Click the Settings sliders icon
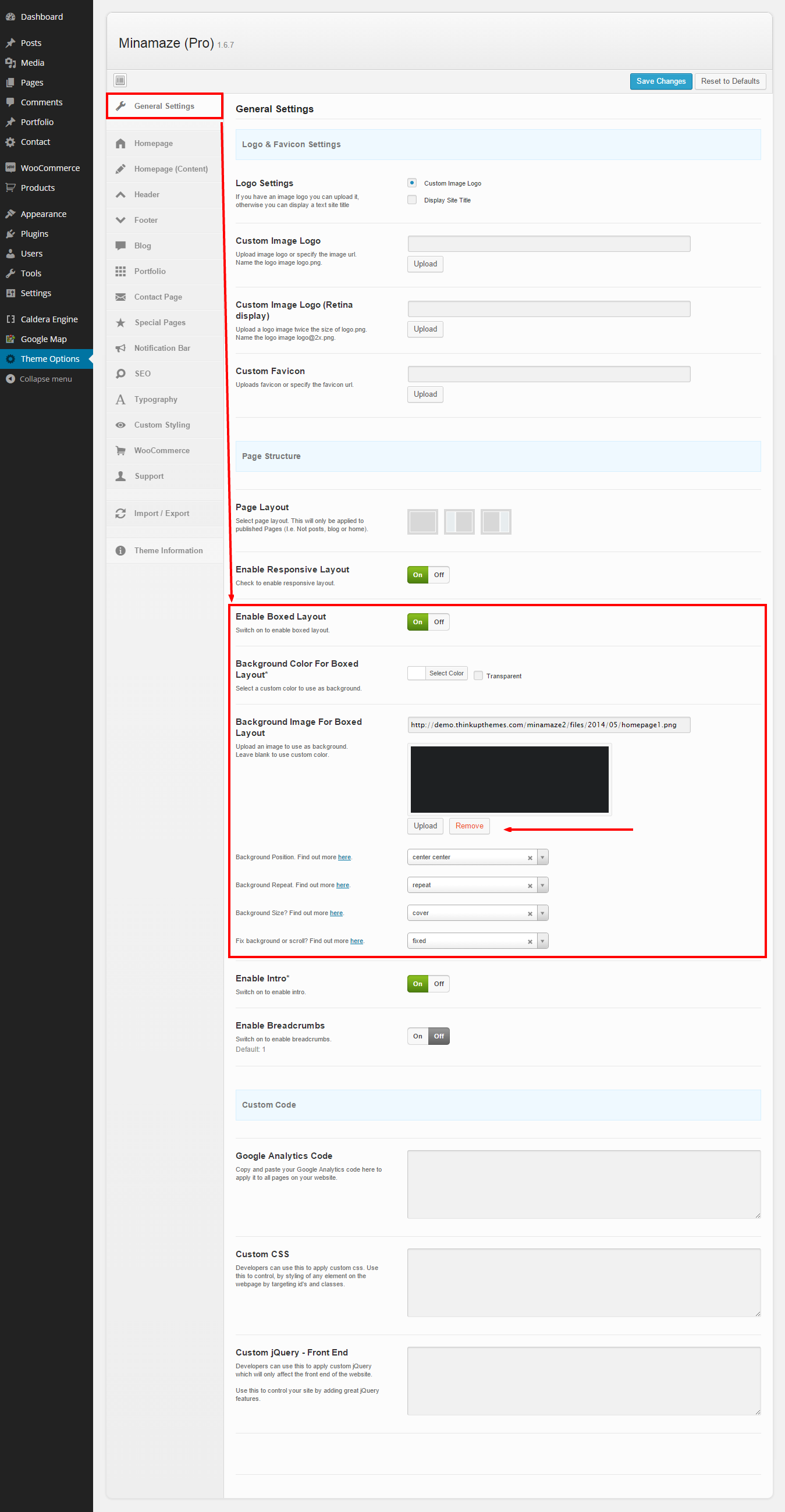This screenshot has height=1512, width=785. 10,293
